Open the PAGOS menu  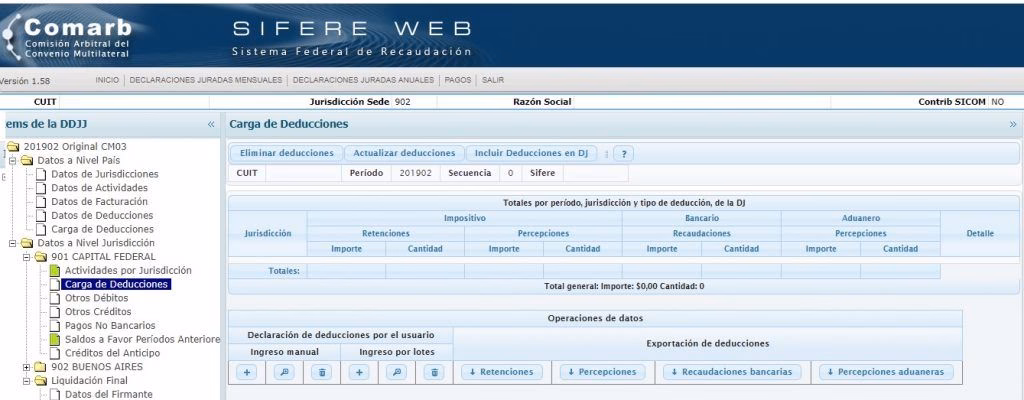[x=458, y=80]
